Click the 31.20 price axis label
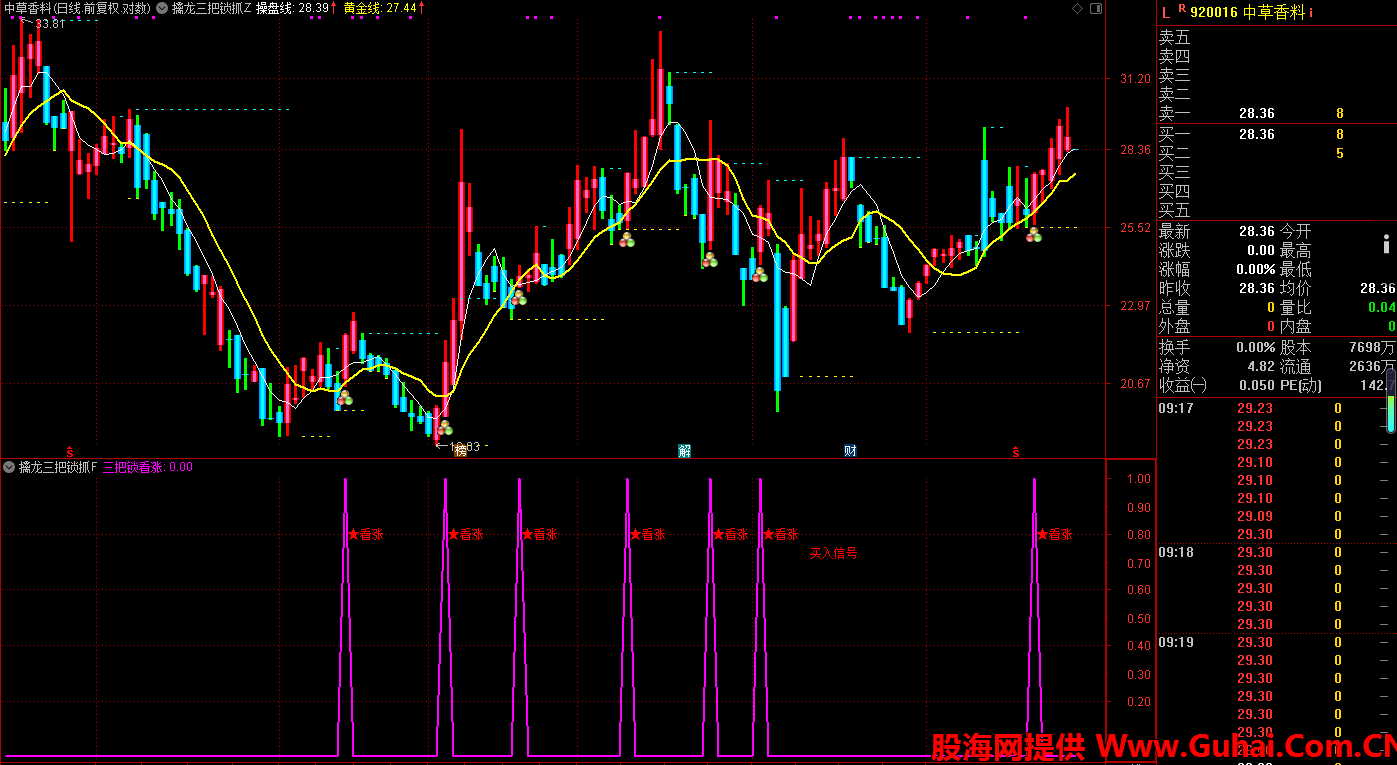This screenshot has width=1397, height=765. coord(1135,78)
